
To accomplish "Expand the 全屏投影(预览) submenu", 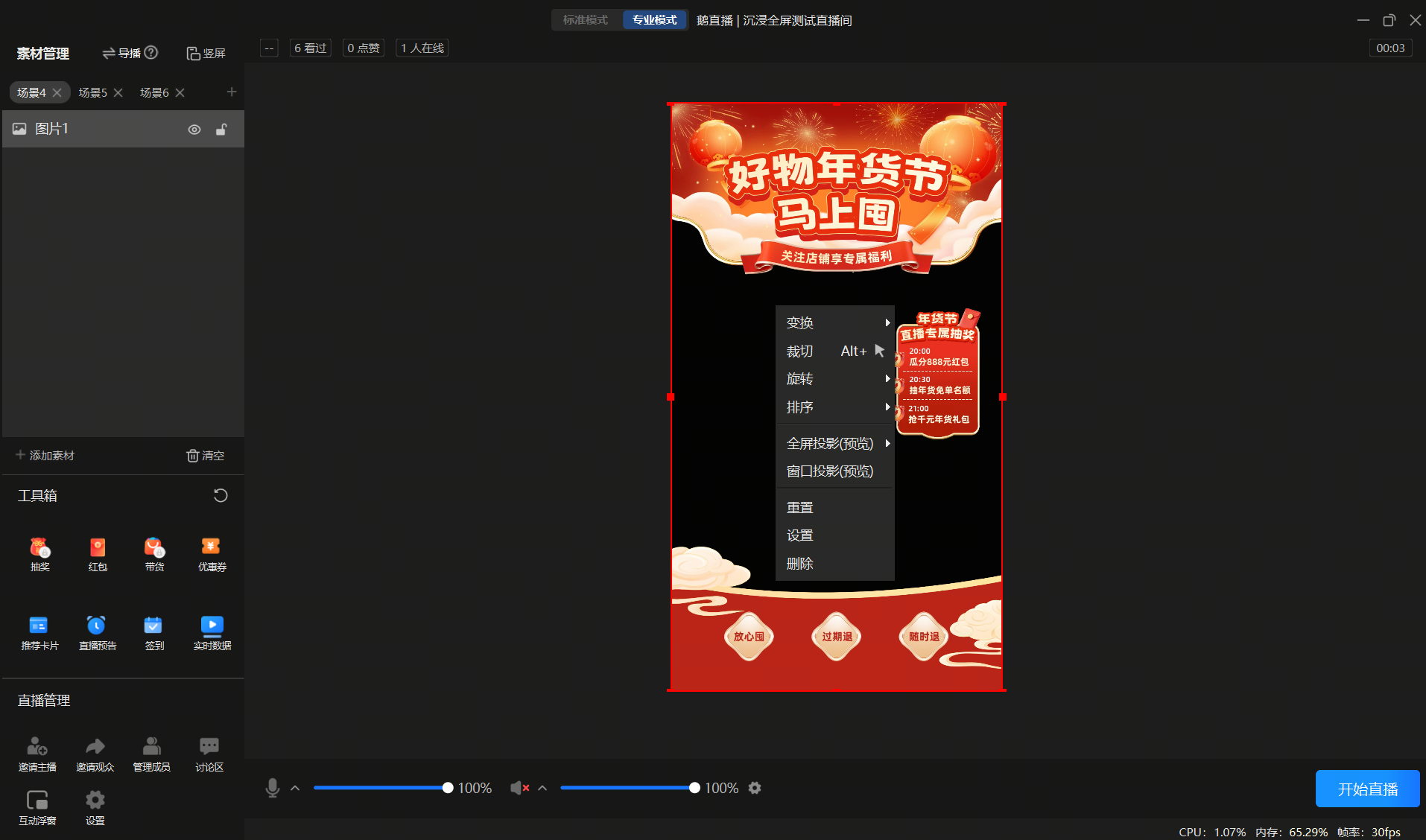I will tap(835, 444).
